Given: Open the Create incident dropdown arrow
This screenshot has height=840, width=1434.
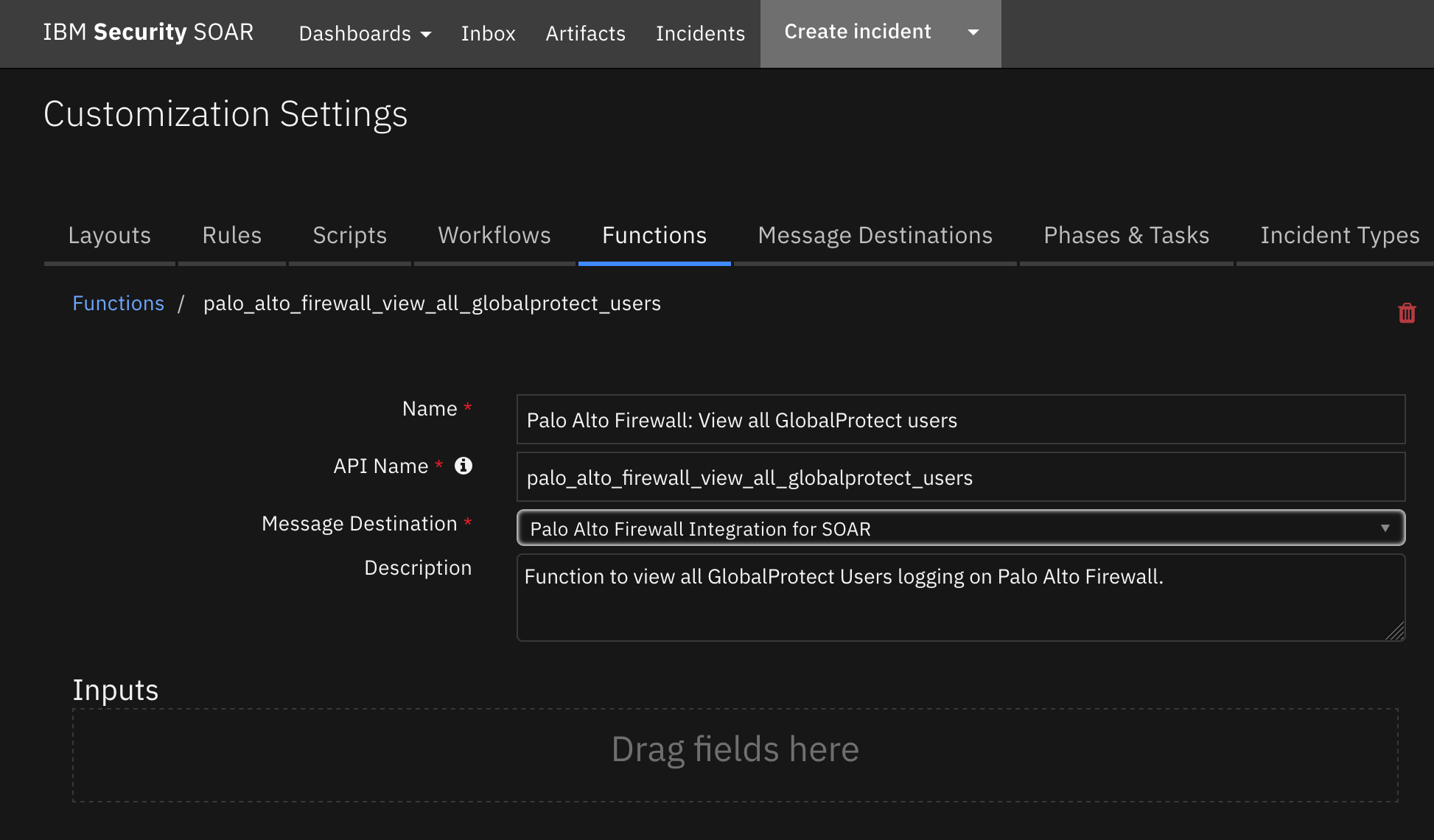Looking at the screenshot, I should tap(973, 32).
